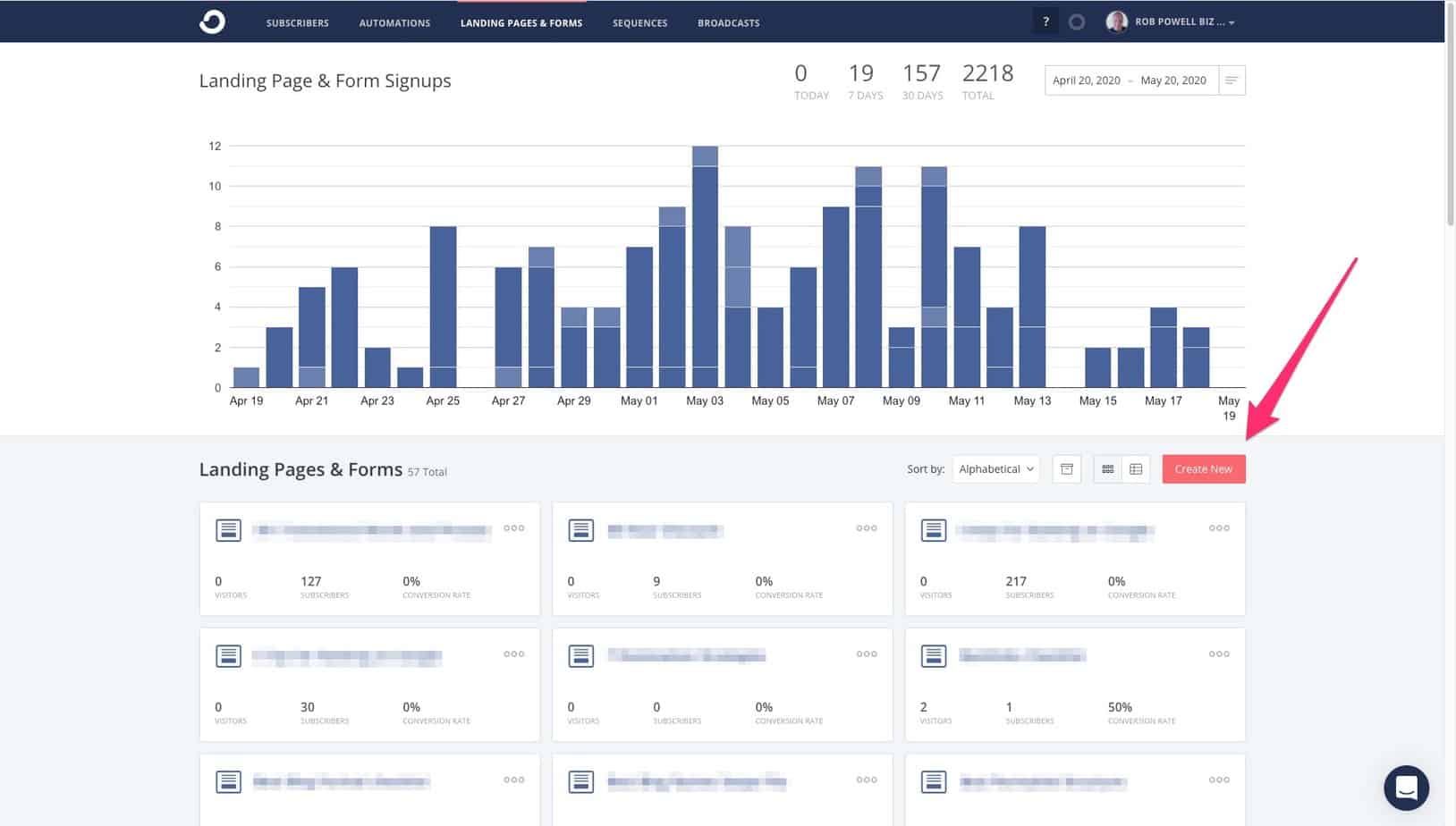Open three-dot menu on the 217 subscribers card
The image size is (1456, 826).
pyautogui.click(x=1219, y=528)
